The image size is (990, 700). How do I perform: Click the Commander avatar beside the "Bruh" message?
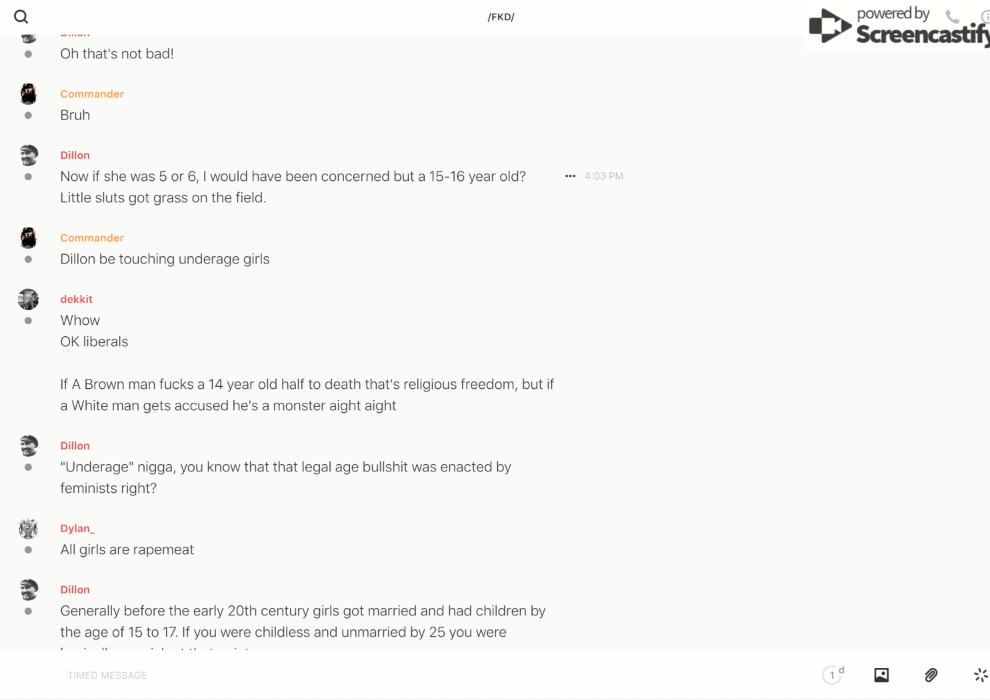coord(28,95)
